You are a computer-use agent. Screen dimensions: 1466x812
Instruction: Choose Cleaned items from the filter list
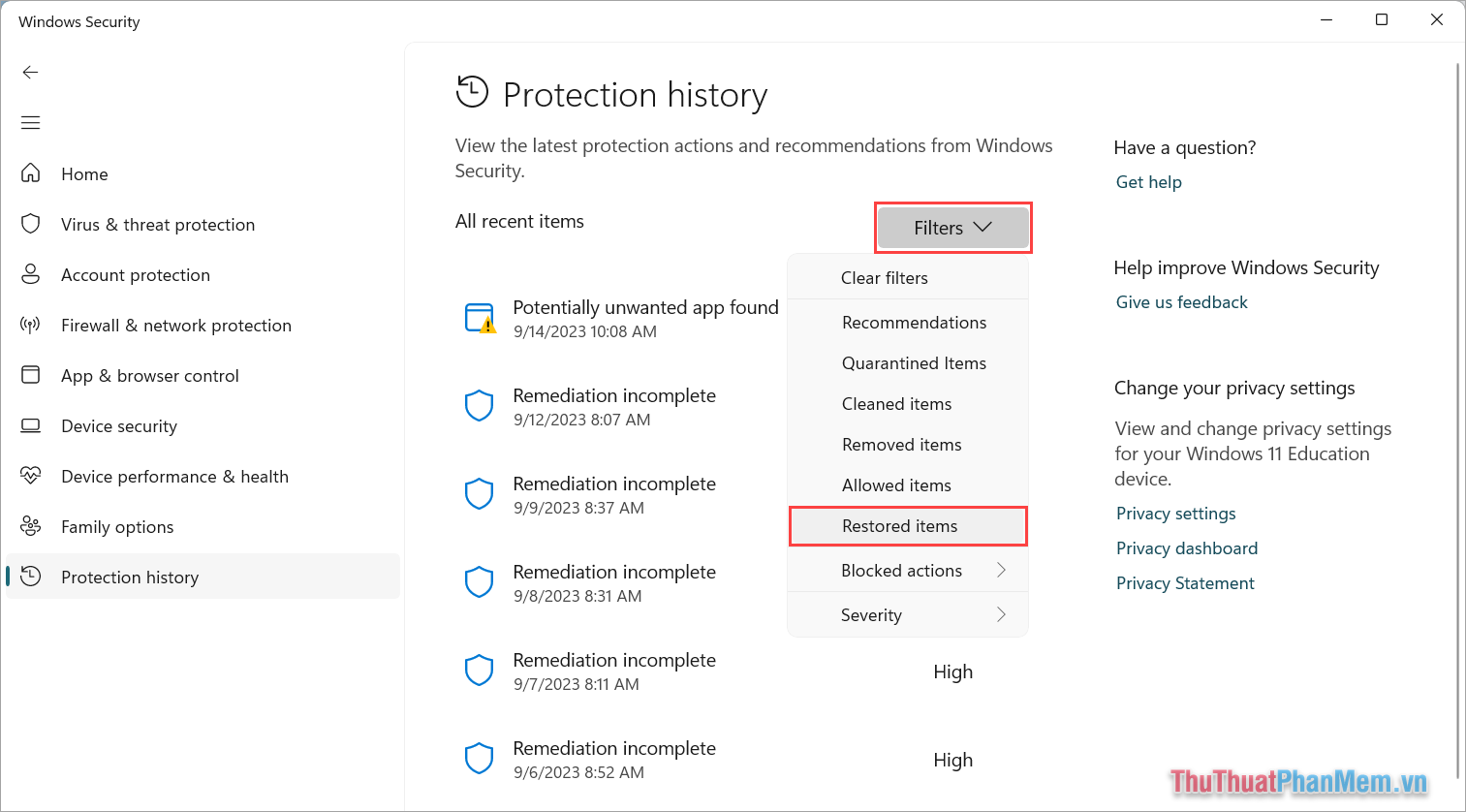pyautogui.click(x=896, y=403)
